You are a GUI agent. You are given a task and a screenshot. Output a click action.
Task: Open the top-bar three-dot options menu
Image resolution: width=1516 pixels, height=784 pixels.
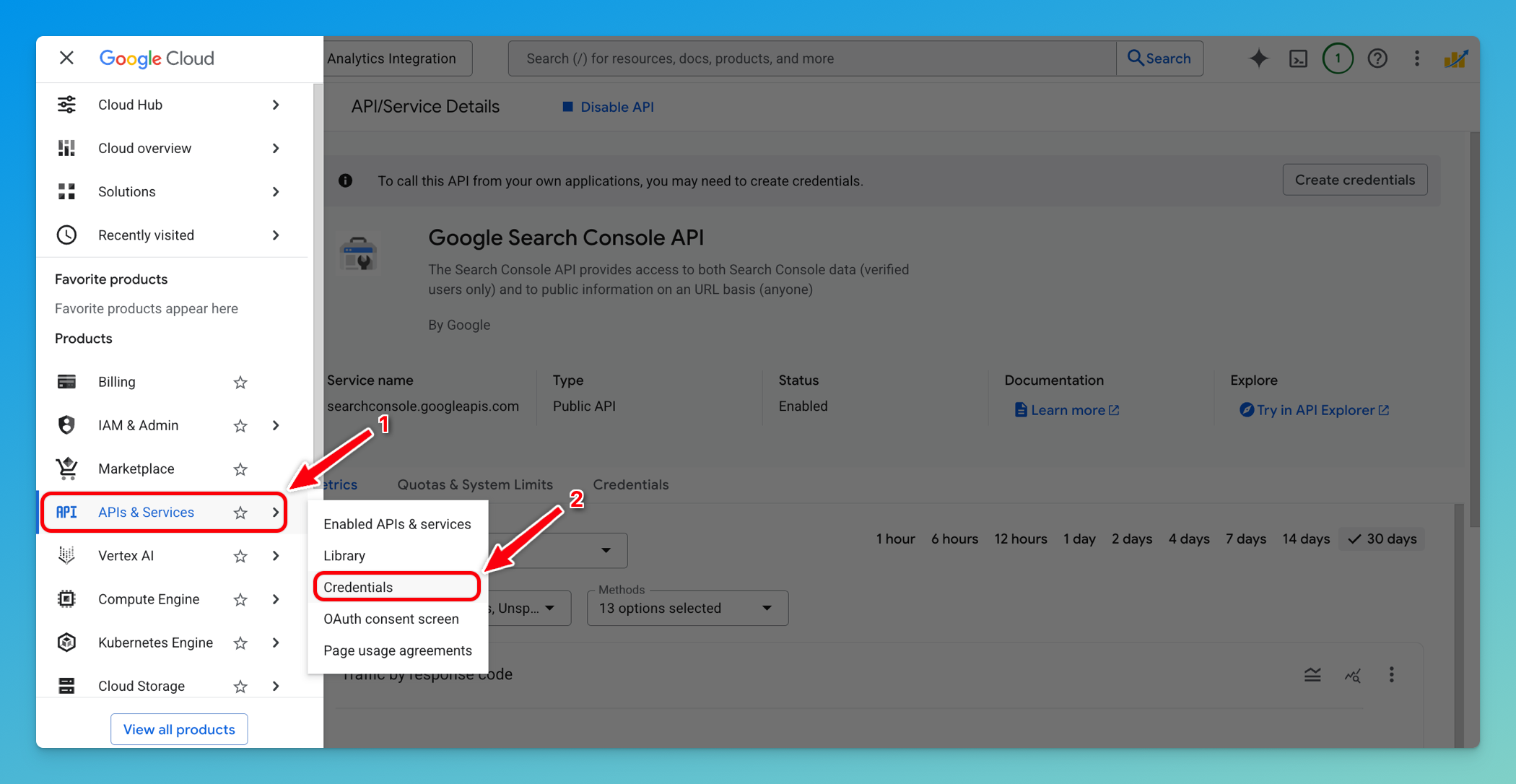pos(1417,58)
